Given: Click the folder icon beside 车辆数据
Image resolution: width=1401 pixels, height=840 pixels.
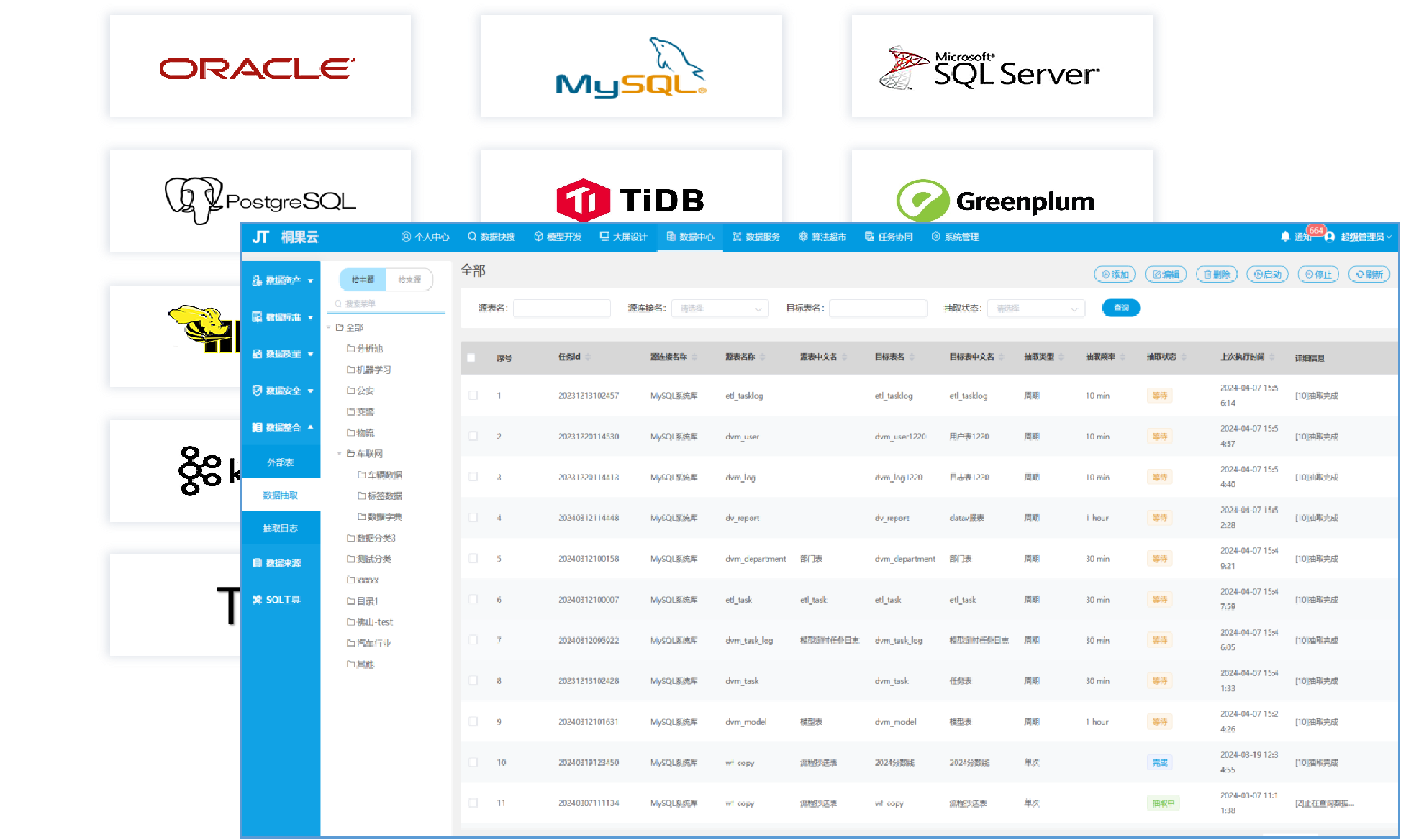Looking at the screenshot, I should [x=362, y=475].
